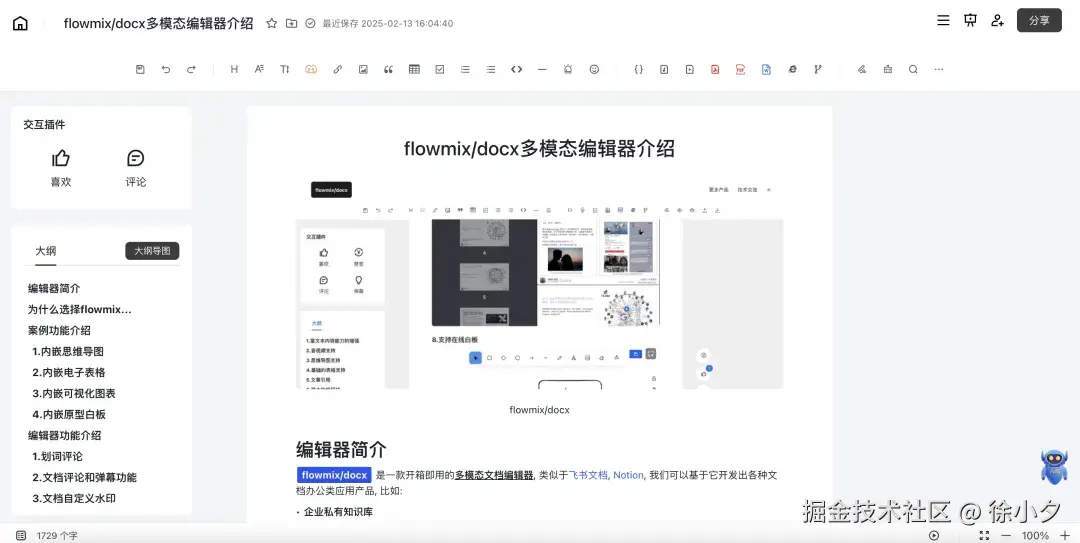Click the PDF file export icon
The height and width of the screenshot is (543, 1080).
740,70
